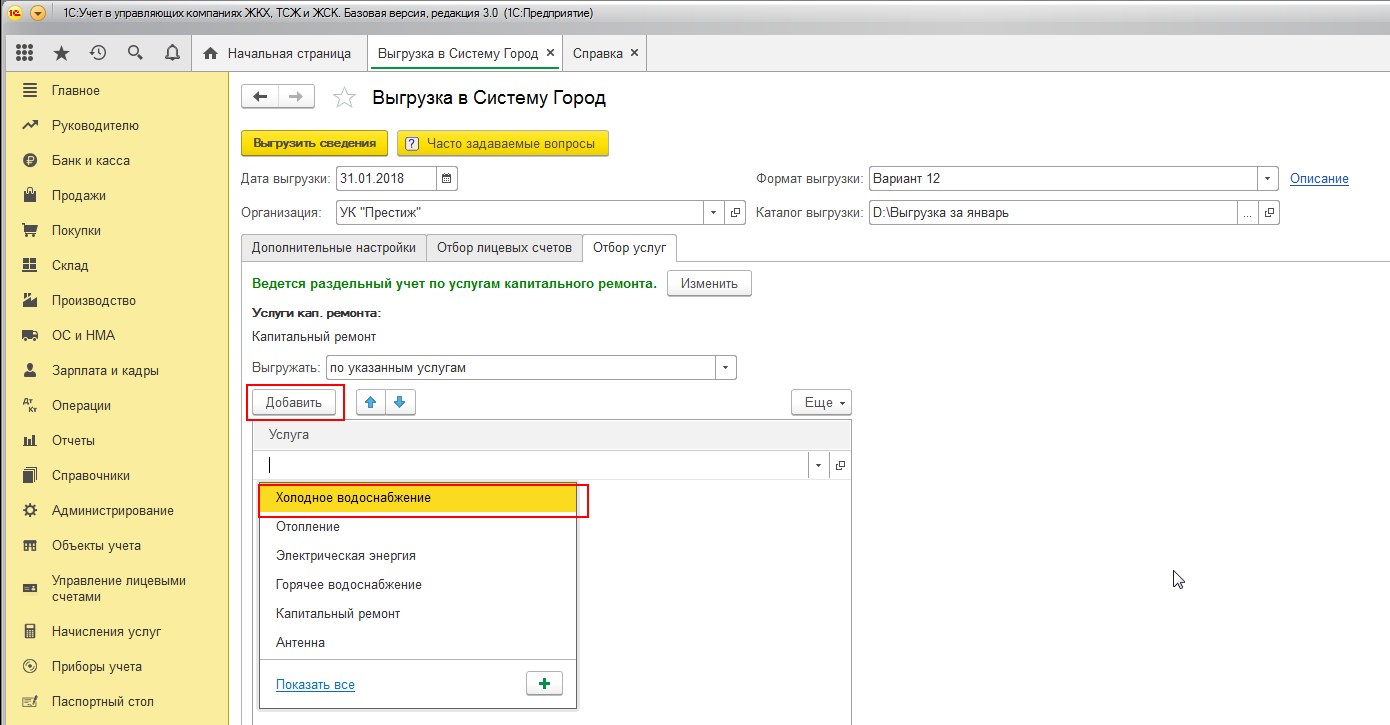Viewport: 1390px width, 725px height.
Task: Switch to Дополнительные настройки tab
Action: 334,247
